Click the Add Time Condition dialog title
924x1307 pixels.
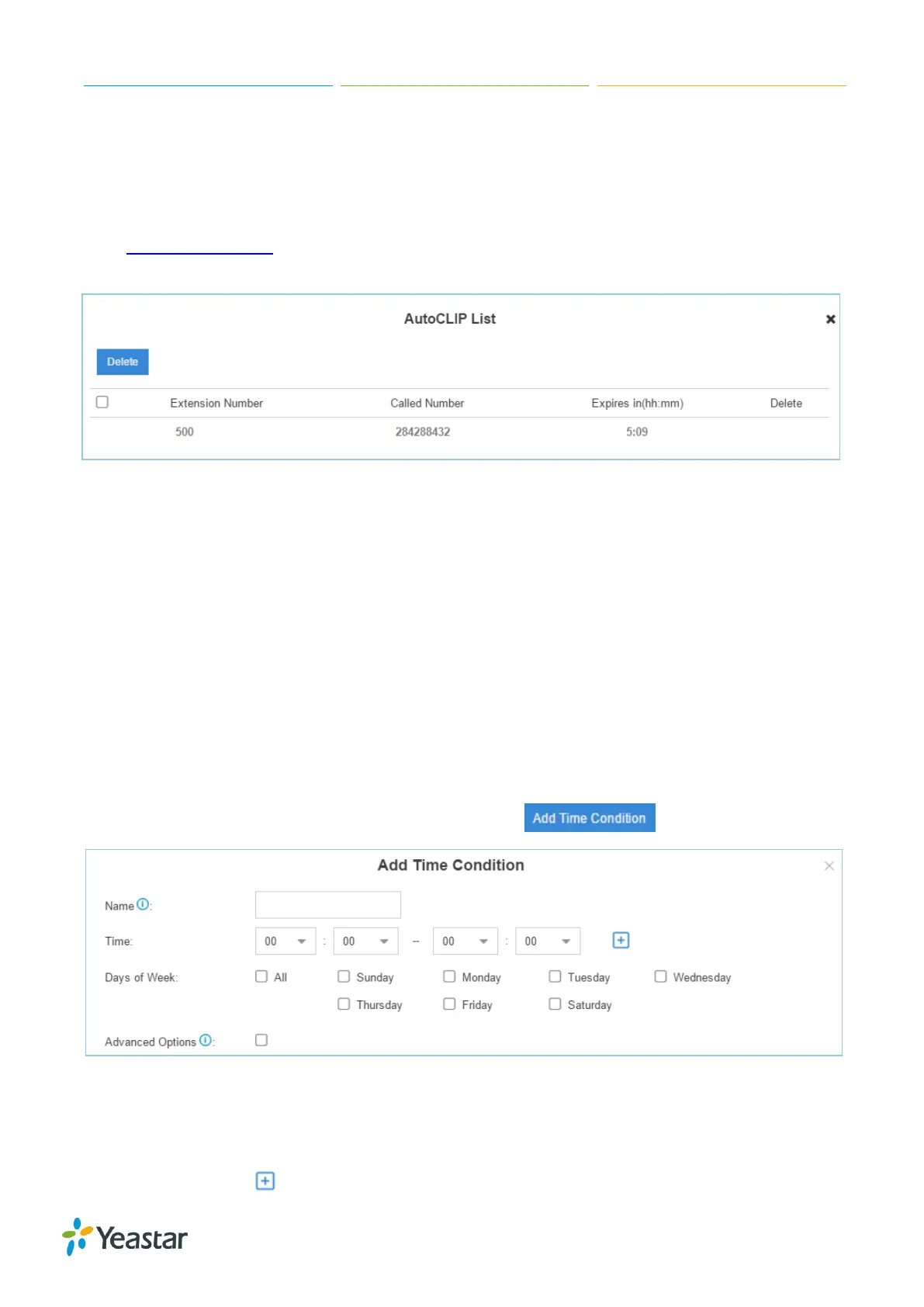click(x=451, y=865)
